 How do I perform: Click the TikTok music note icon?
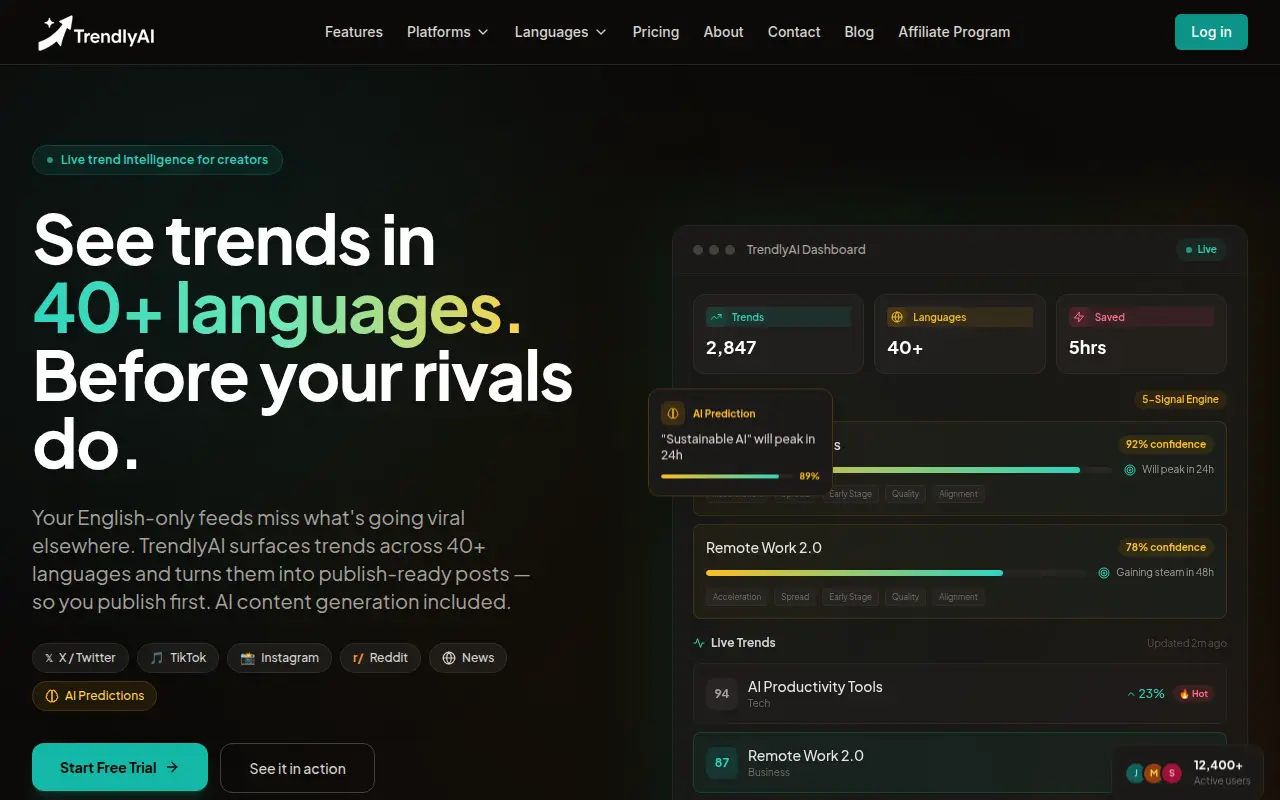[157, 658]
